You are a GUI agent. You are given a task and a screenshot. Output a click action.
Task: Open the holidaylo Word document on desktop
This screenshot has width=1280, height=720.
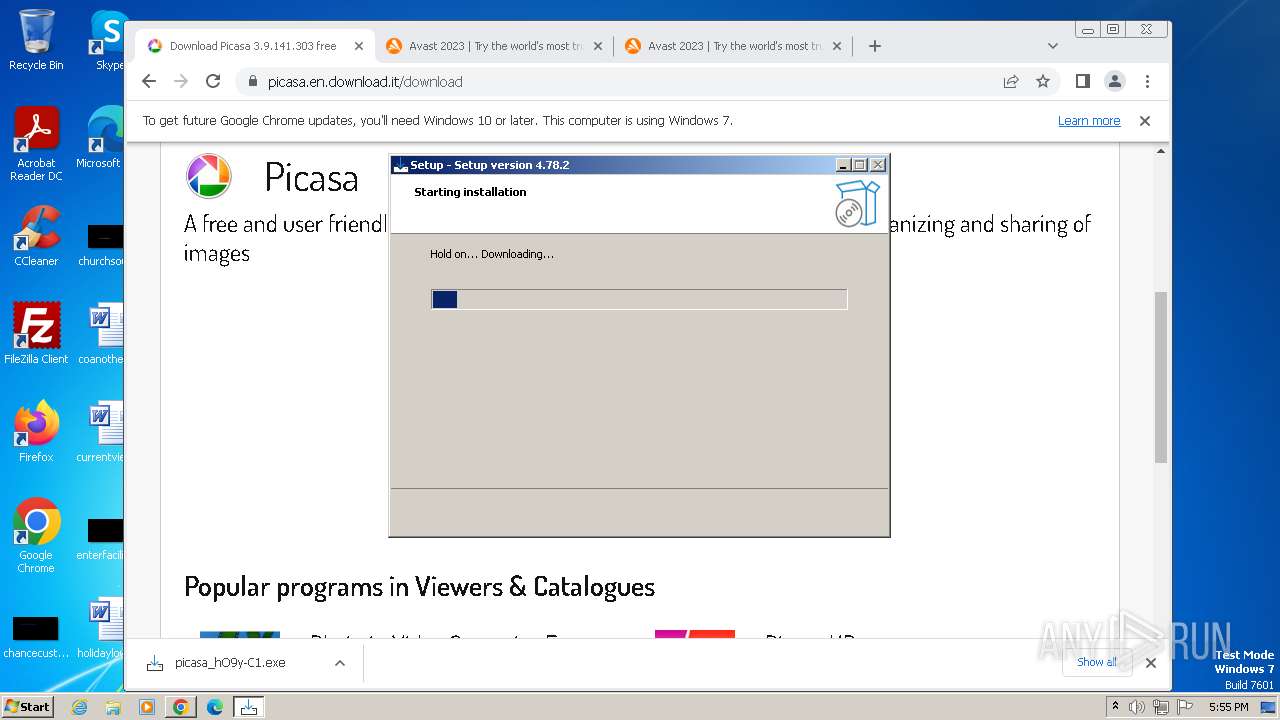pos(100,628)
